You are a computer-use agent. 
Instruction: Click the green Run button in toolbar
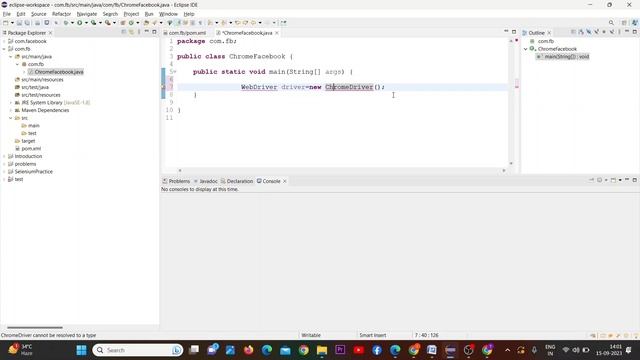pos(80,23)
